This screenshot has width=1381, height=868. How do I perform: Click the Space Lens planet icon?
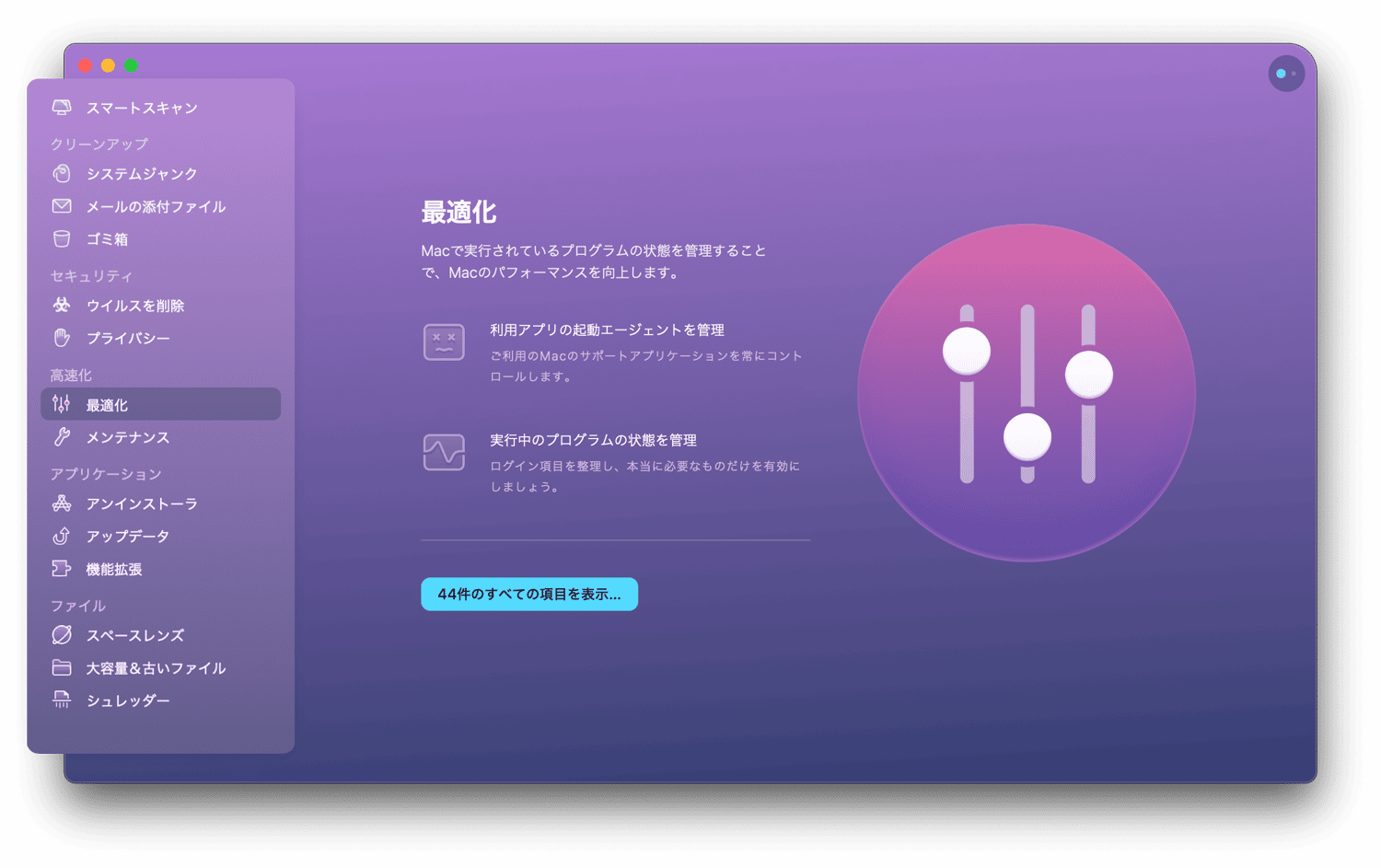[x=62, y=635]
